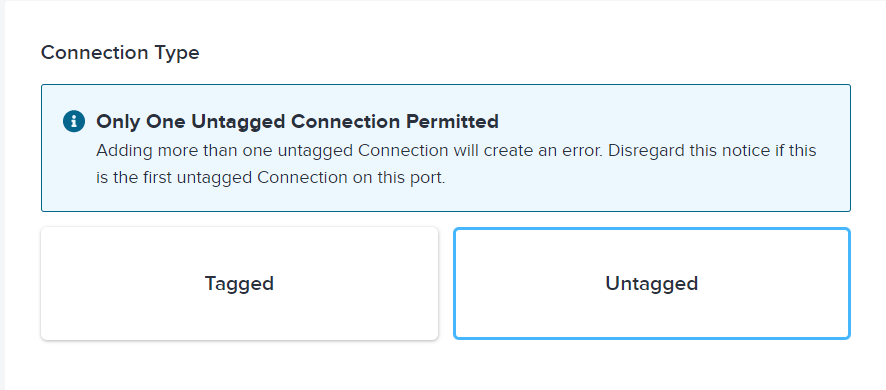Click the notice text about adding untagged Connections
The image size is (886, 390).
[x=456, y=164]
